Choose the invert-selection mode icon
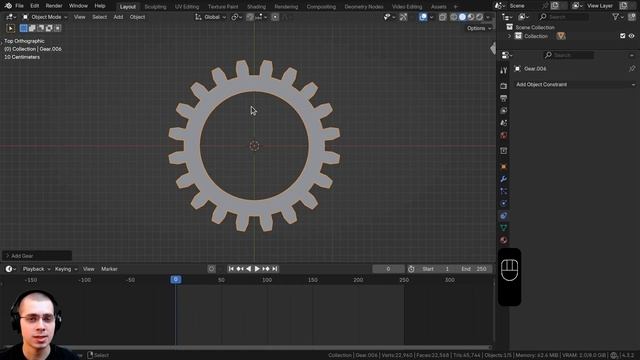This screenshot has height=360, width=640. [49, 28]
